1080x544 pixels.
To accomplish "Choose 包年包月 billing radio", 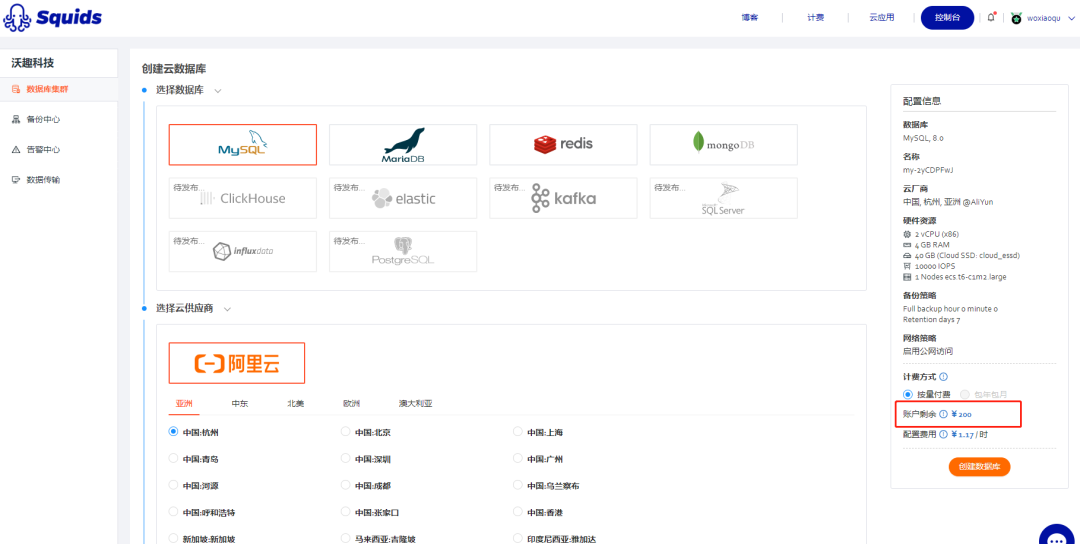I will 964,395.
